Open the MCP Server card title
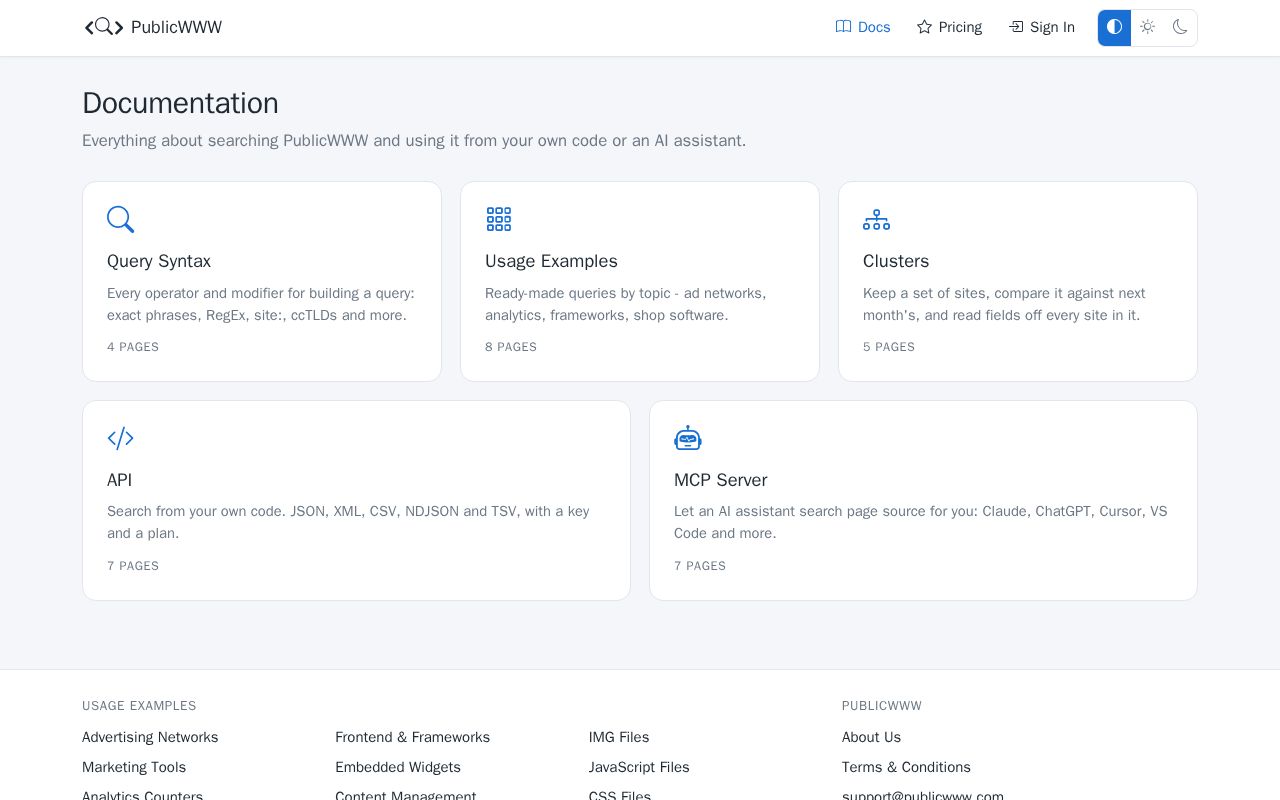The width and height of the screenshot is (1280, 800). [x=720, y=480]
